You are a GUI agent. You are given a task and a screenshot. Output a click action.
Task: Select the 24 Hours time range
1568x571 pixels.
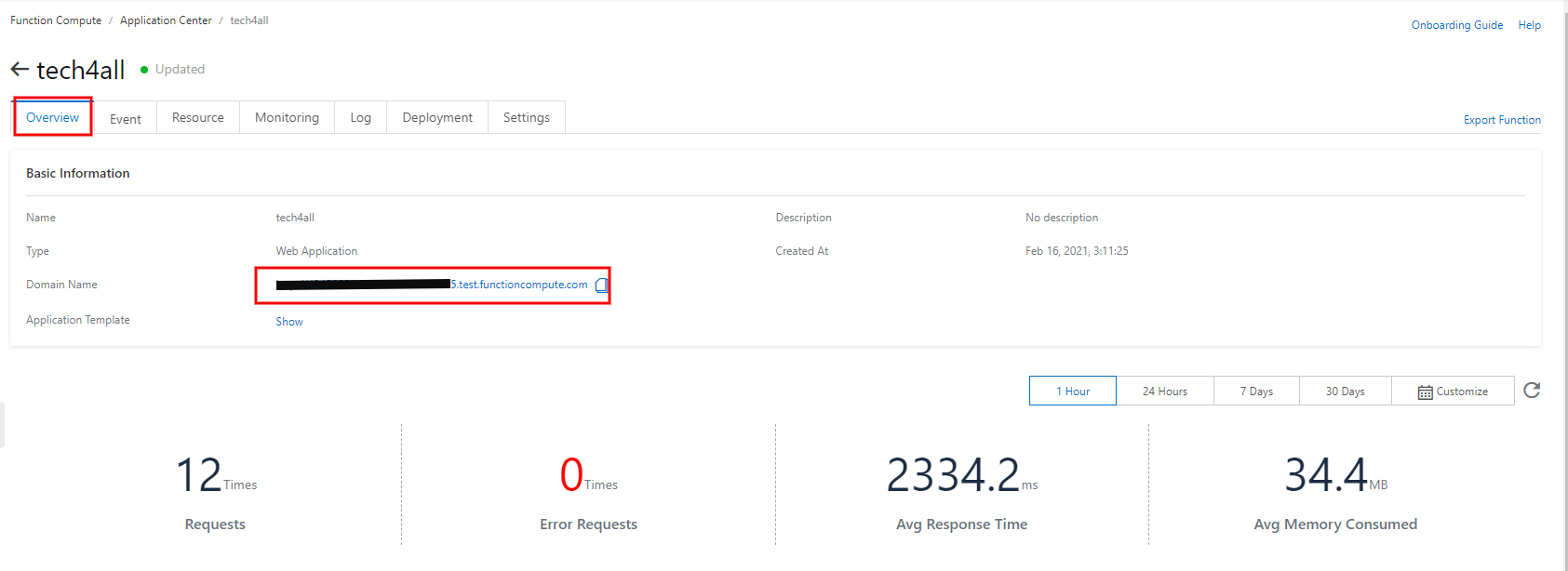(x=1165, y=392)
